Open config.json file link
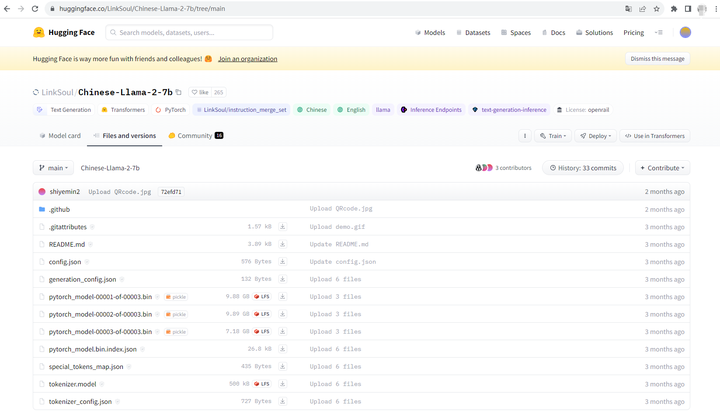 coord(65,262)
